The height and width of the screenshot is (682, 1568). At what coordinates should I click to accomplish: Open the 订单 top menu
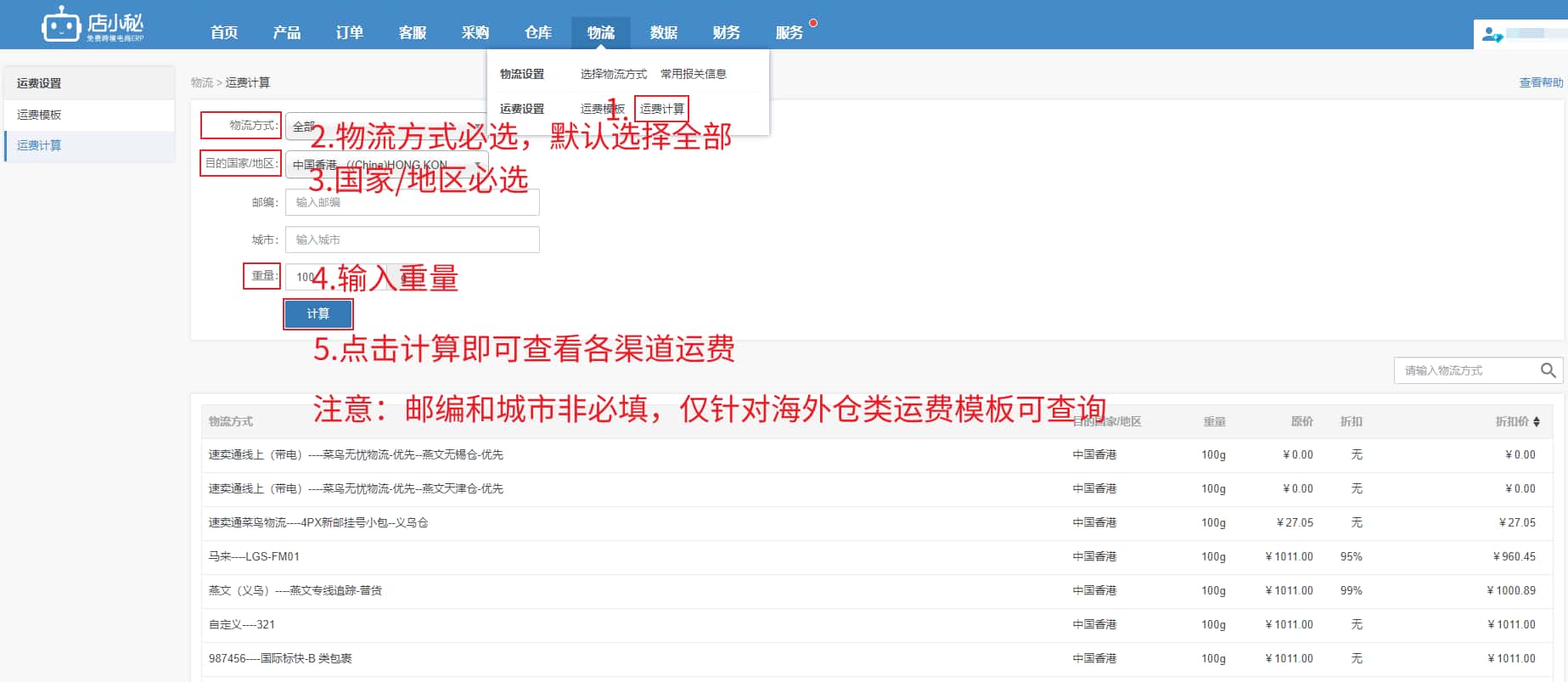pyautogui.click(x=349, y=32)
